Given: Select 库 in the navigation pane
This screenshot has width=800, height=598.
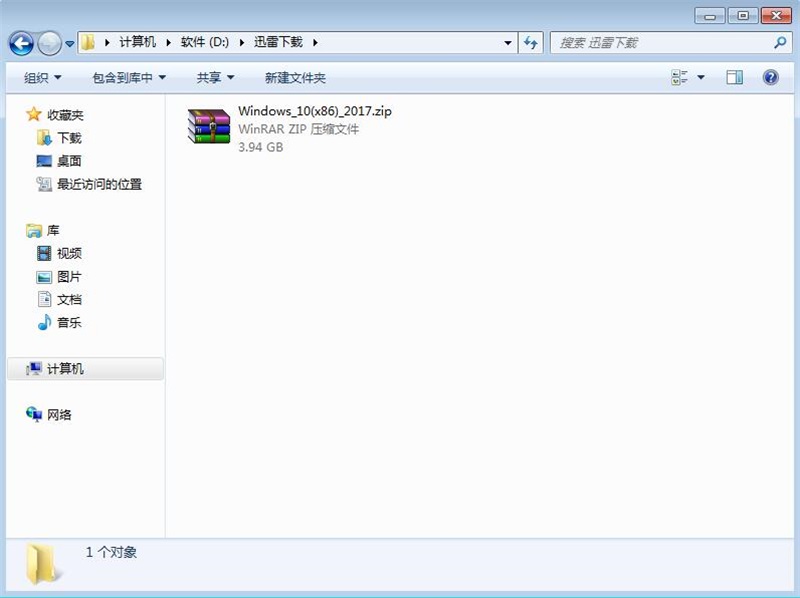Looking at the screenshot, I should (x=53, y=231).
